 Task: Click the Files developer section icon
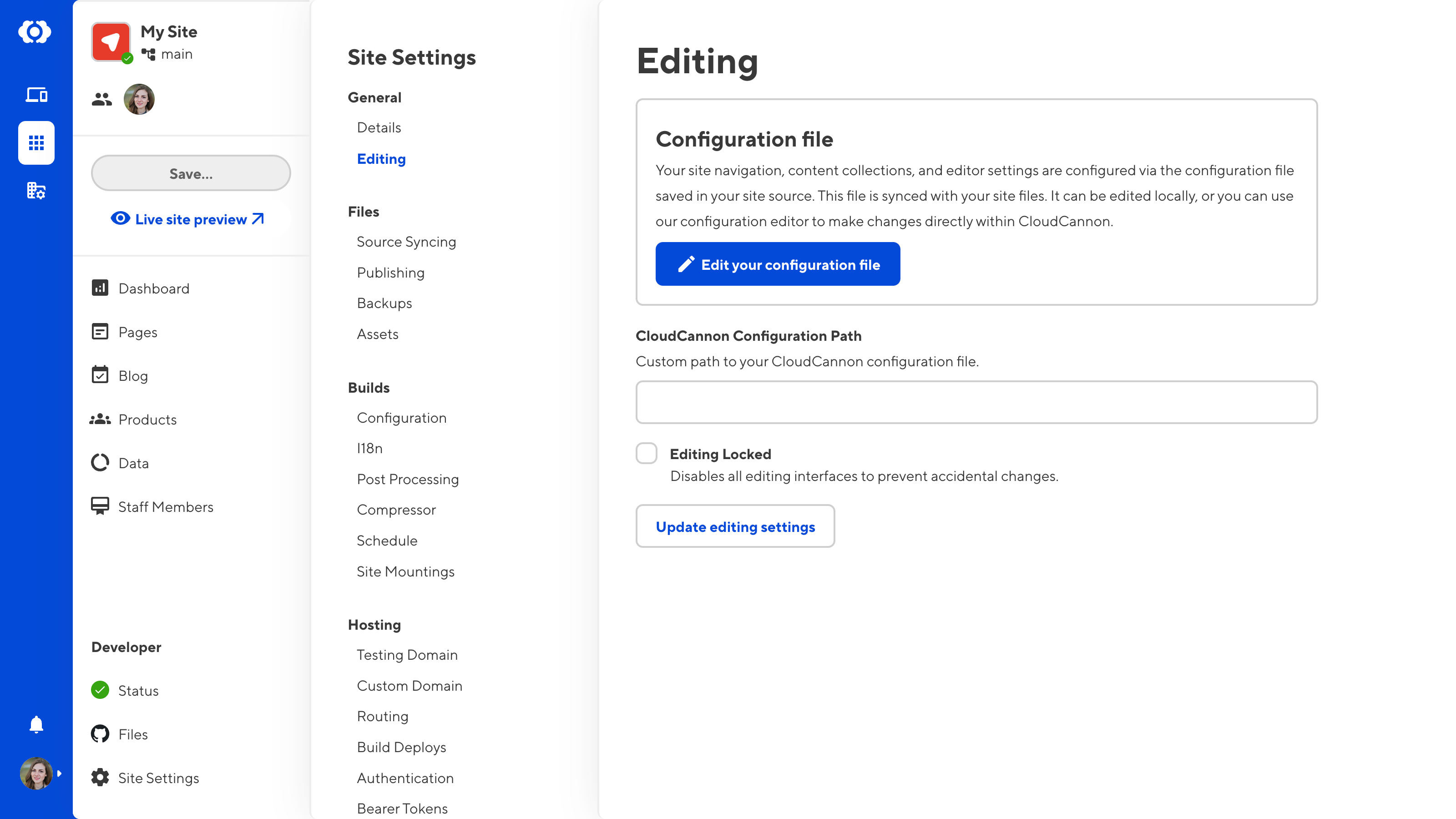101,734
